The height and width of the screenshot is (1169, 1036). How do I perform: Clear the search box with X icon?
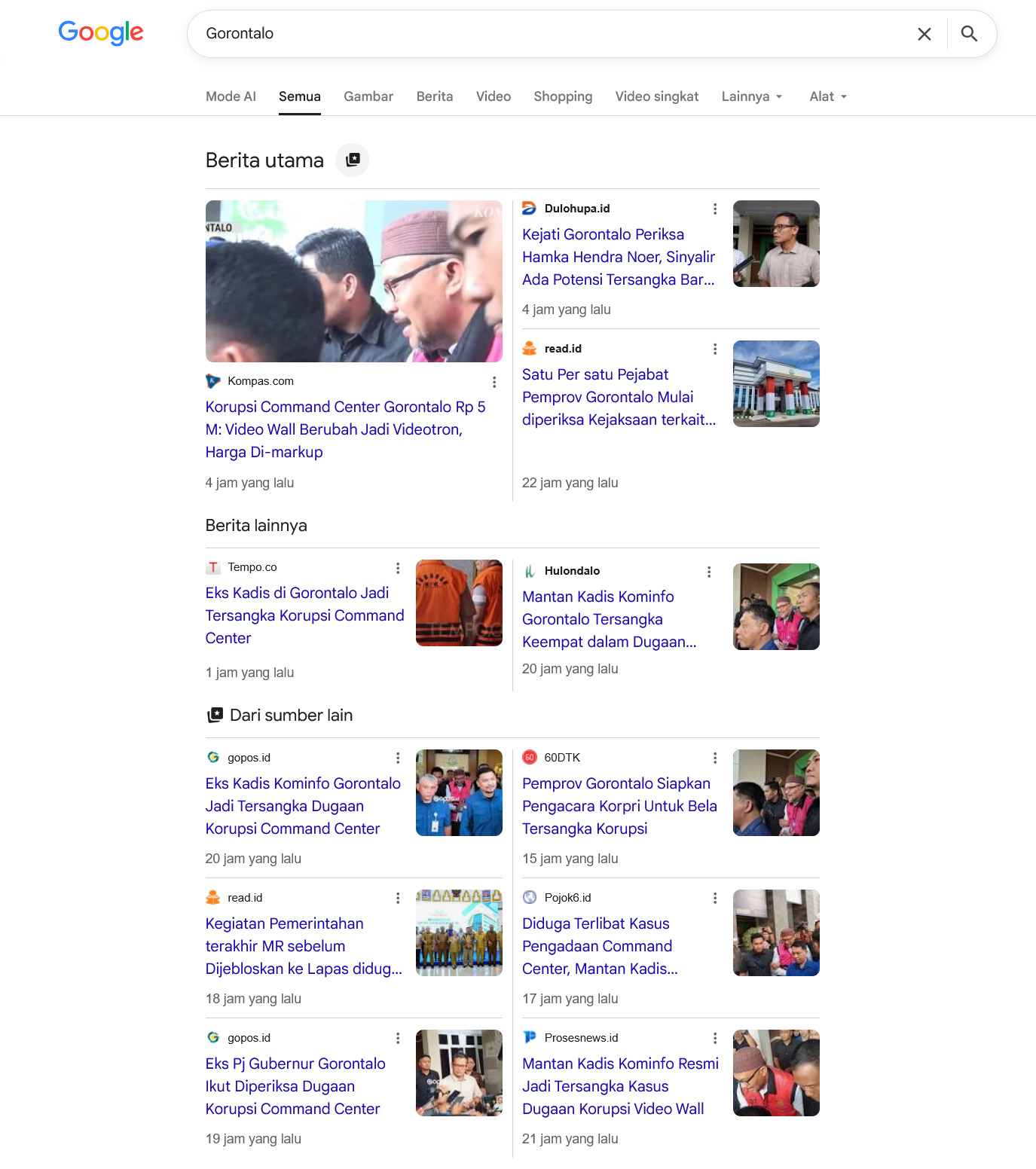tap(924, 34)
